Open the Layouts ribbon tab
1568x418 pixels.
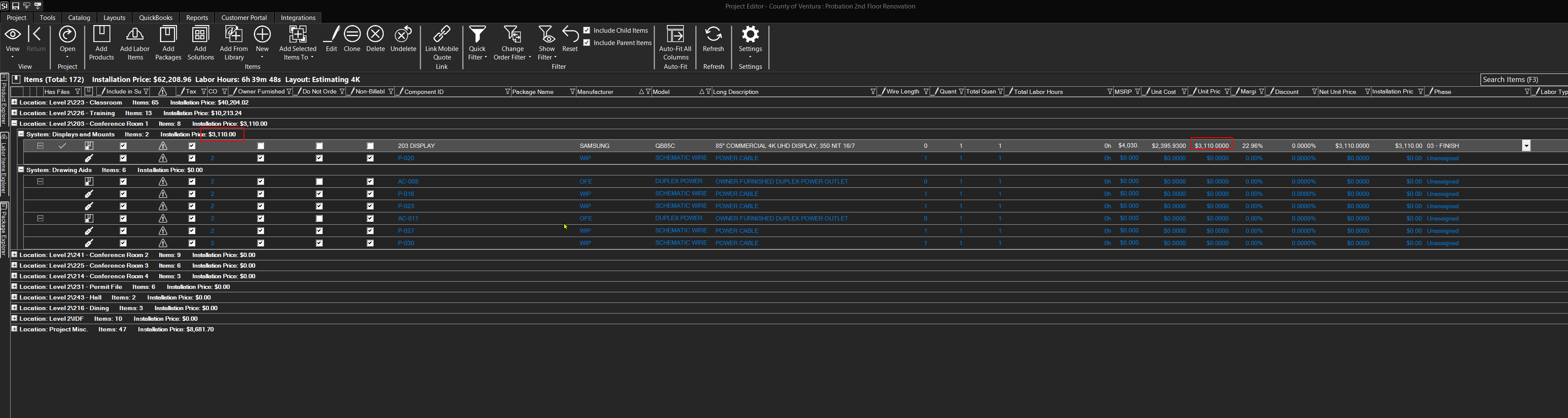pyautogui.click(x=114, y=18)
